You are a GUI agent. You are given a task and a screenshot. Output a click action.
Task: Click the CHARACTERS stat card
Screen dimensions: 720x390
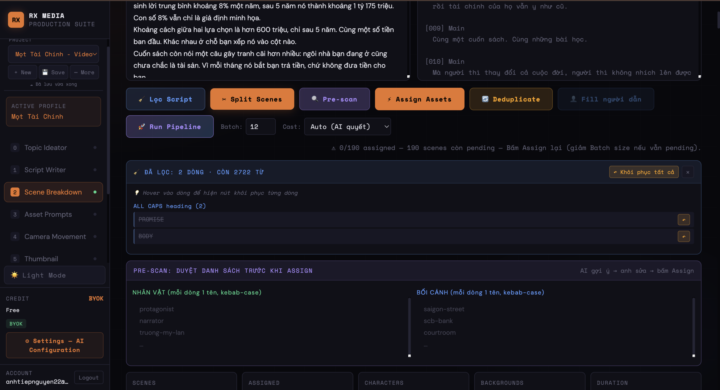point(413,382)
